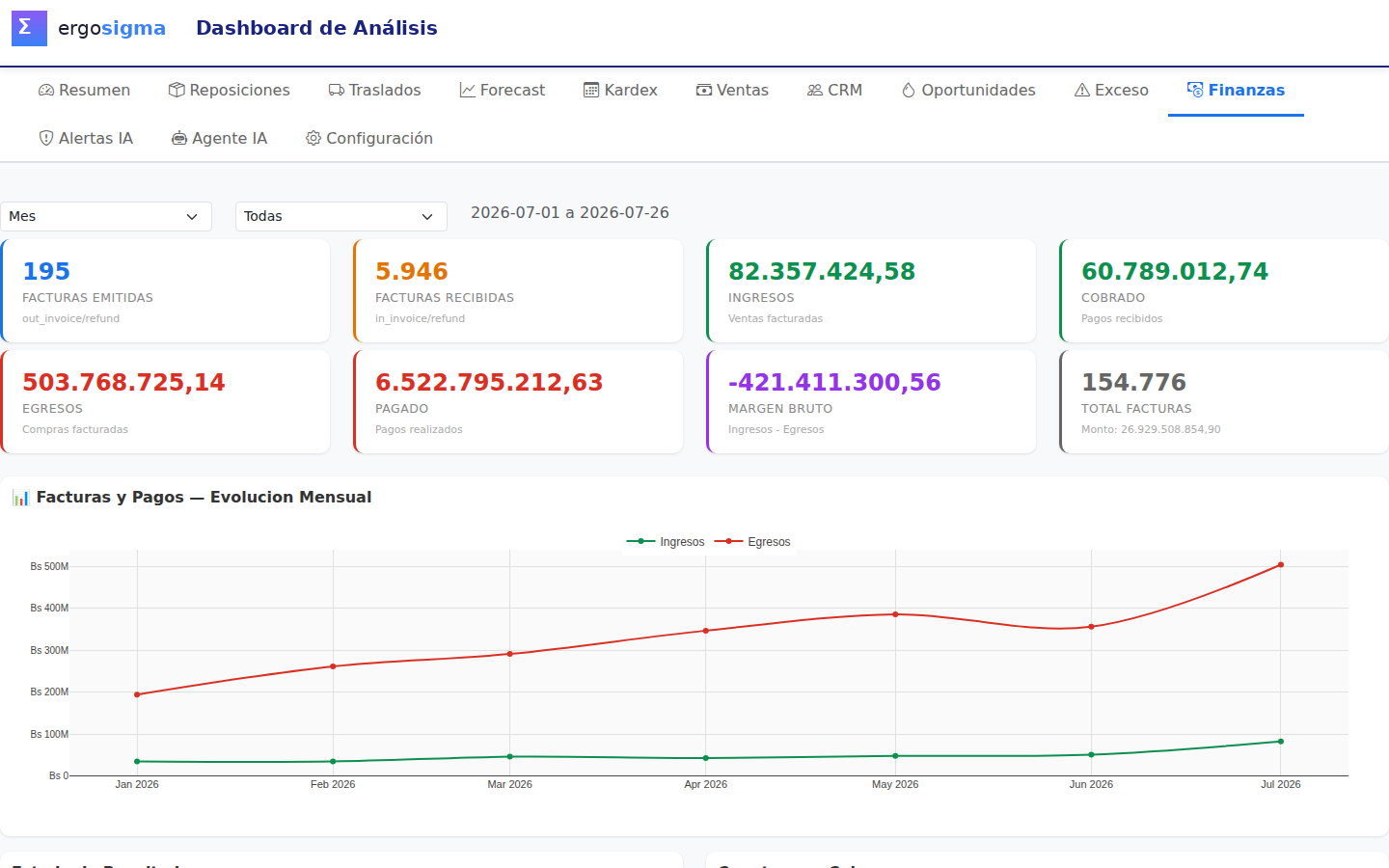This screenshot has height=868, width=1389.
Task: Toggle Ingresos series in chart legend
Action: [x=666, y=542]
